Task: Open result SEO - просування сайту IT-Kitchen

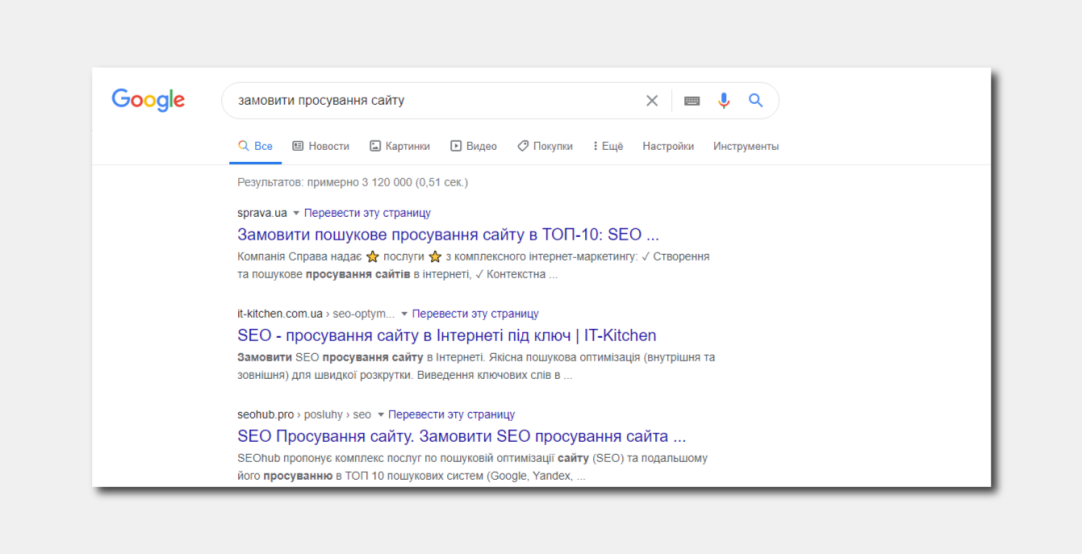Action: pos(446,335)
